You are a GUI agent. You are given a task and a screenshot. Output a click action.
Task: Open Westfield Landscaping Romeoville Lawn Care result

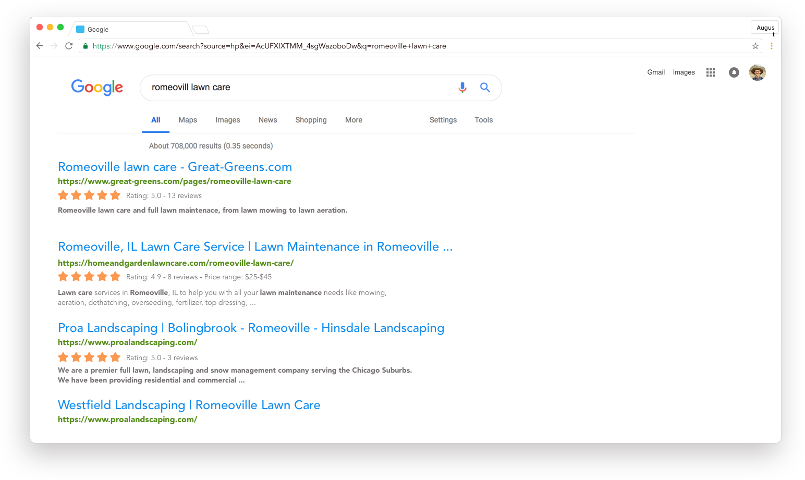point(189,405)
